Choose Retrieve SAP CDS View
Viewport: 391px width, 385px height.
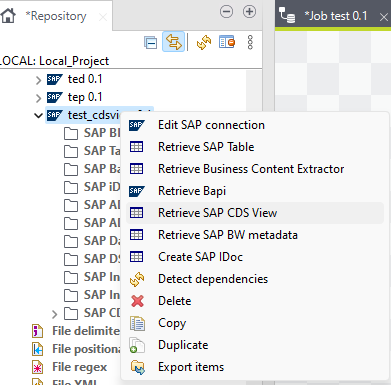coord(255,213)
